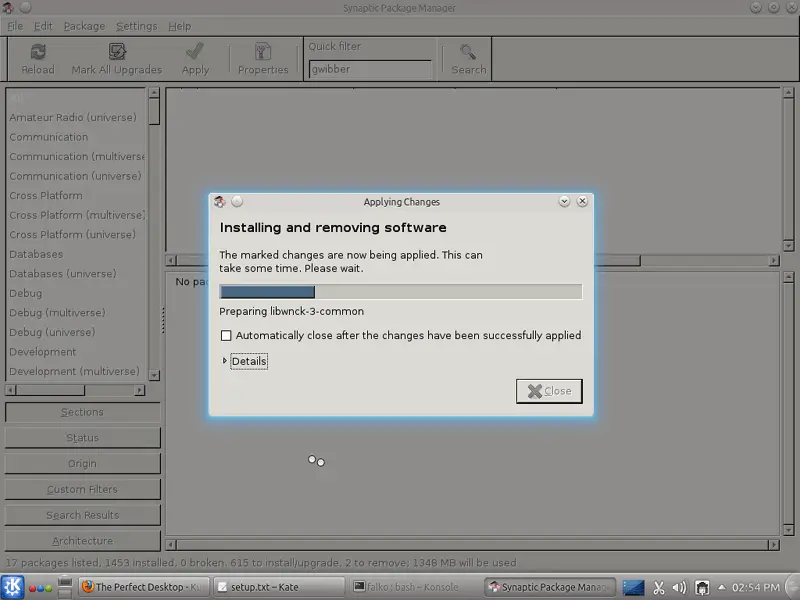Click the Custom Filters button
This screenshot has width=800, height=600.
[83, 489]
